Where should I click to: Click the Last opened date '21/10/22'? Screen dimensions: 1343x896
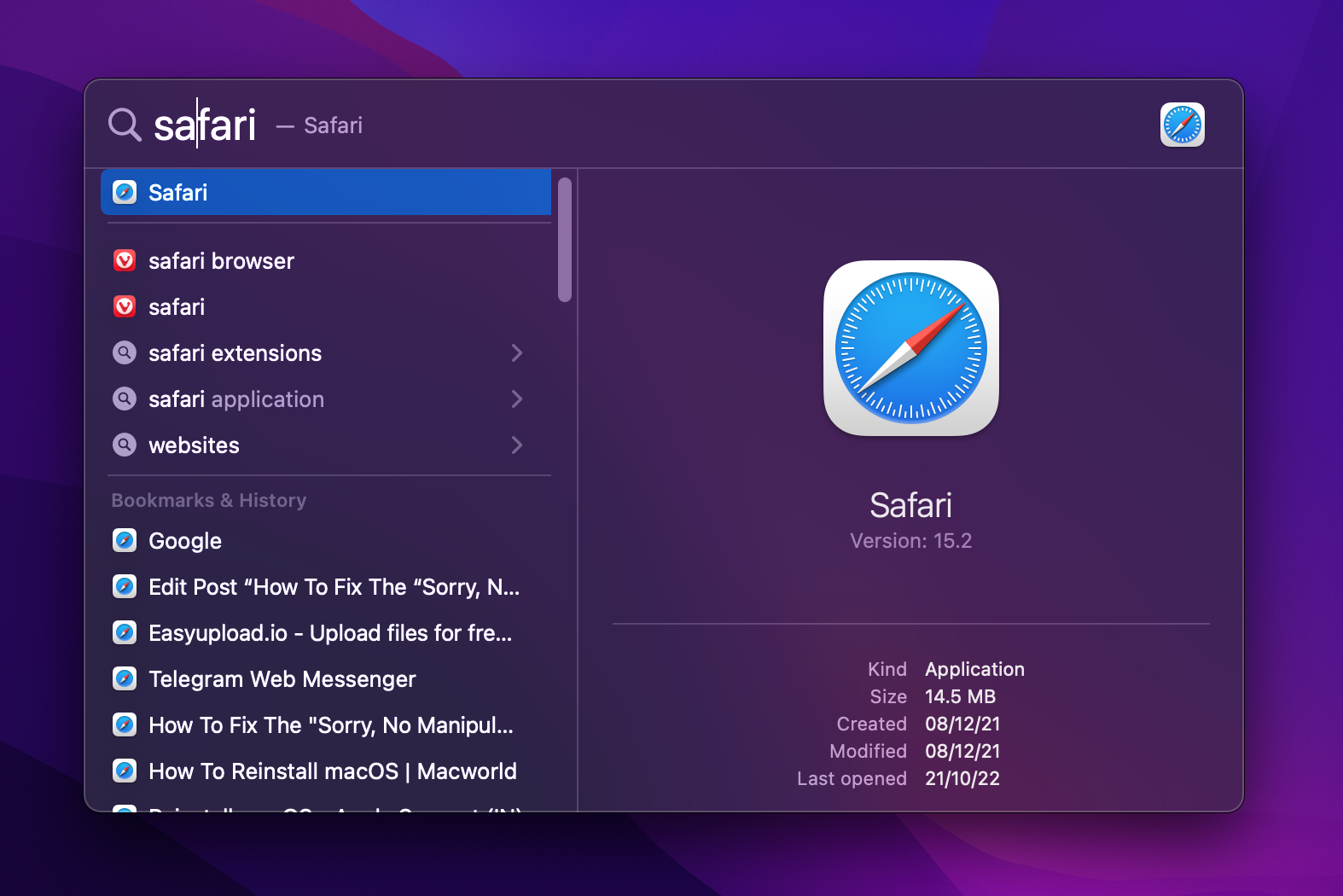[962, 778]
